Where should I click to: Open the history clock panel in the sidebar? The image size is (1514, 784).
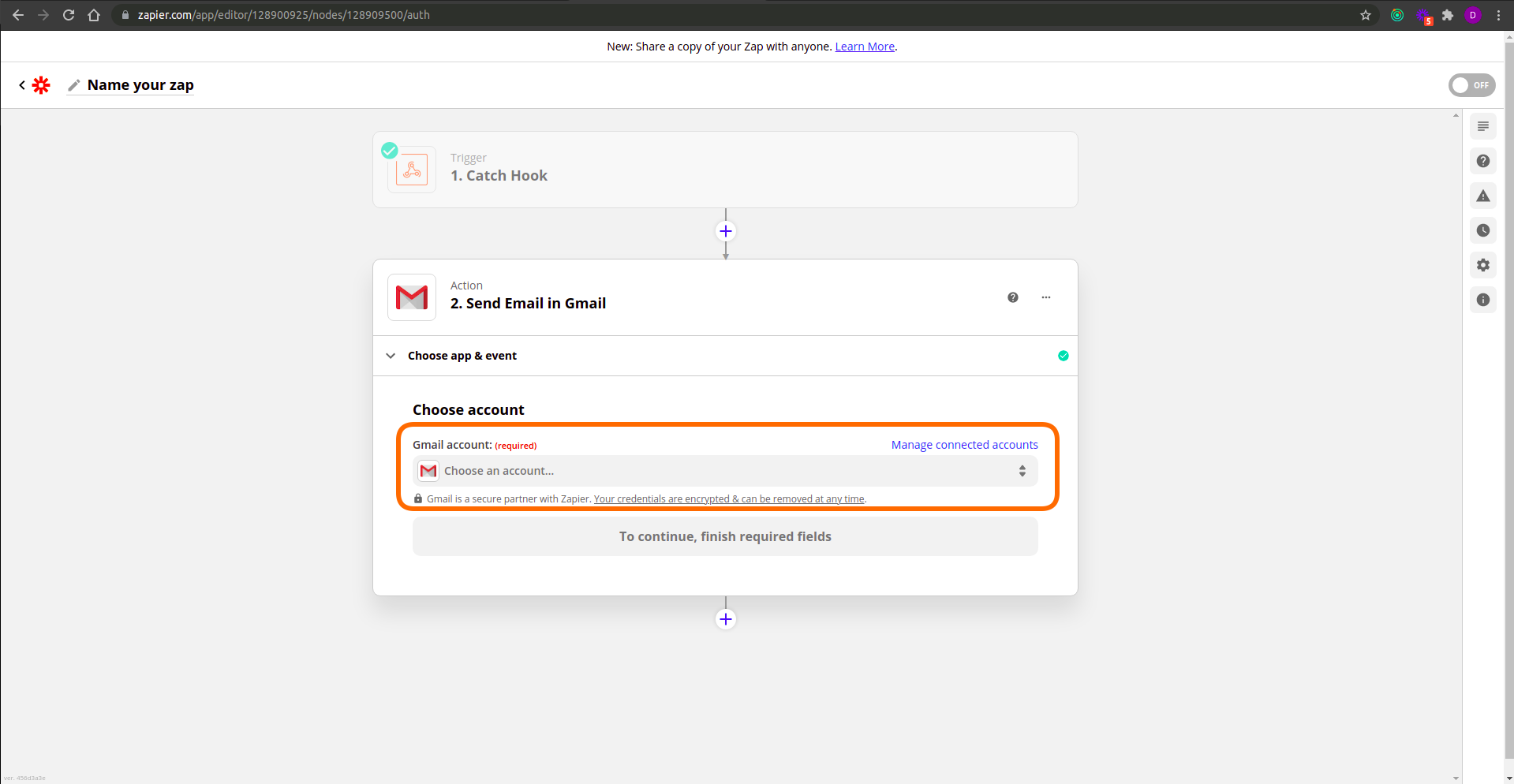tap(1483, 230)
